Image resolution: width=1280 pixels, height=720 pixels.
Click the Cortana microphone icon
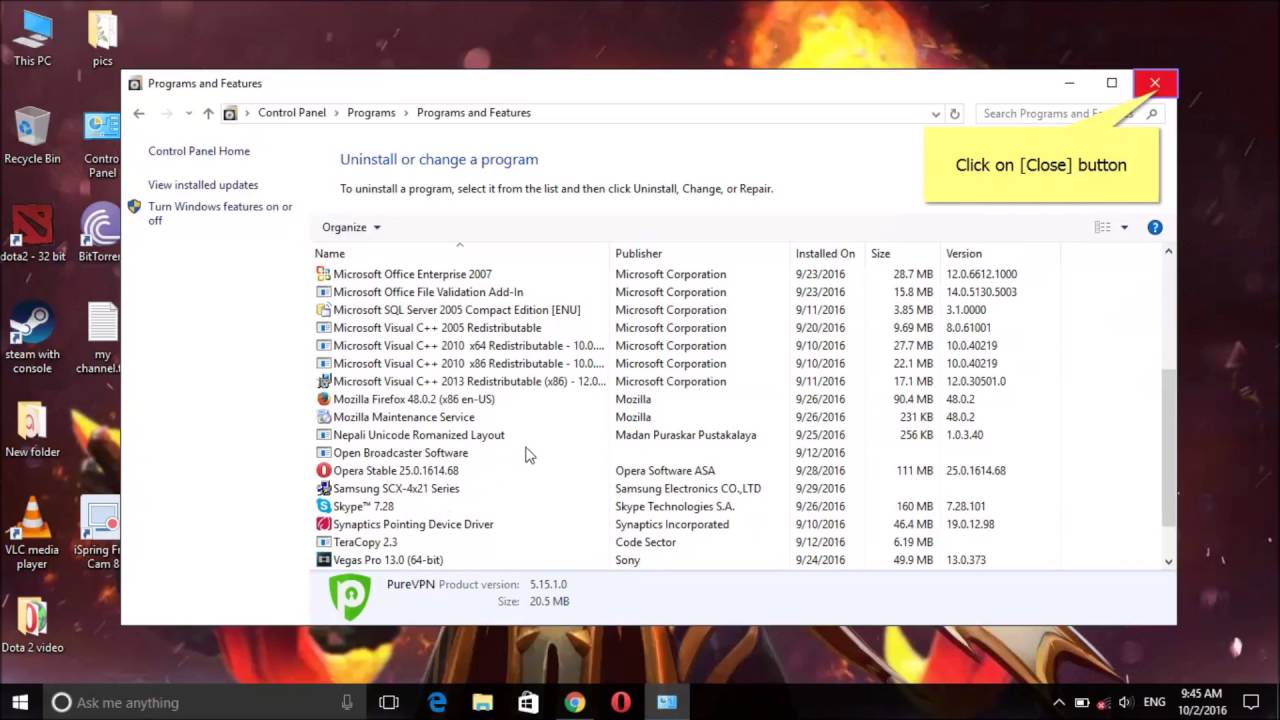click(x=347, y=702)
